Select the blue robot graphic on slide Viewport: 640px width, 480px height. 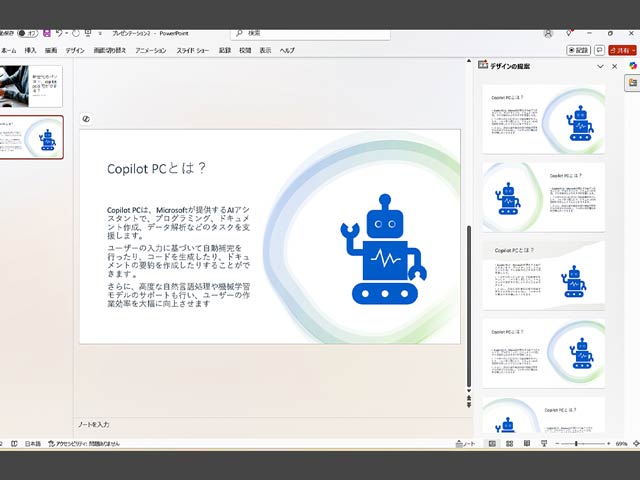click(x=384, y=249)
